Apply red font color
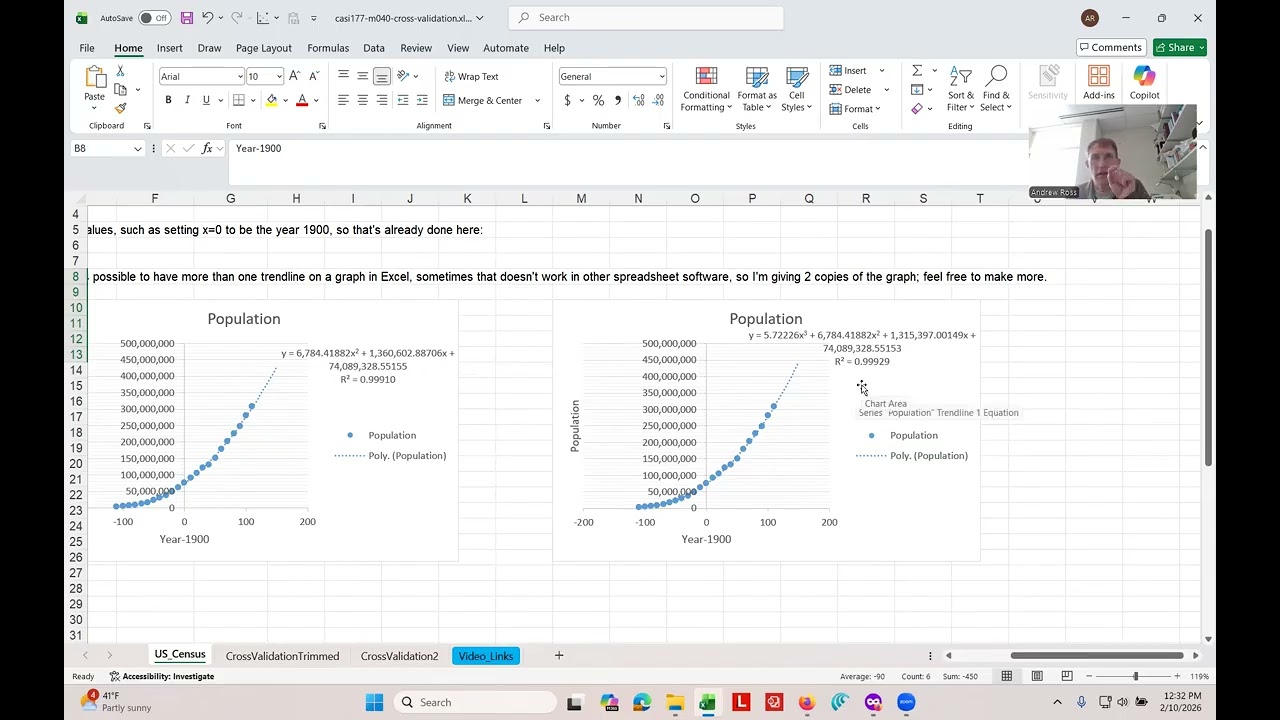The image size is (1280, 720). (x=302, y=100)
